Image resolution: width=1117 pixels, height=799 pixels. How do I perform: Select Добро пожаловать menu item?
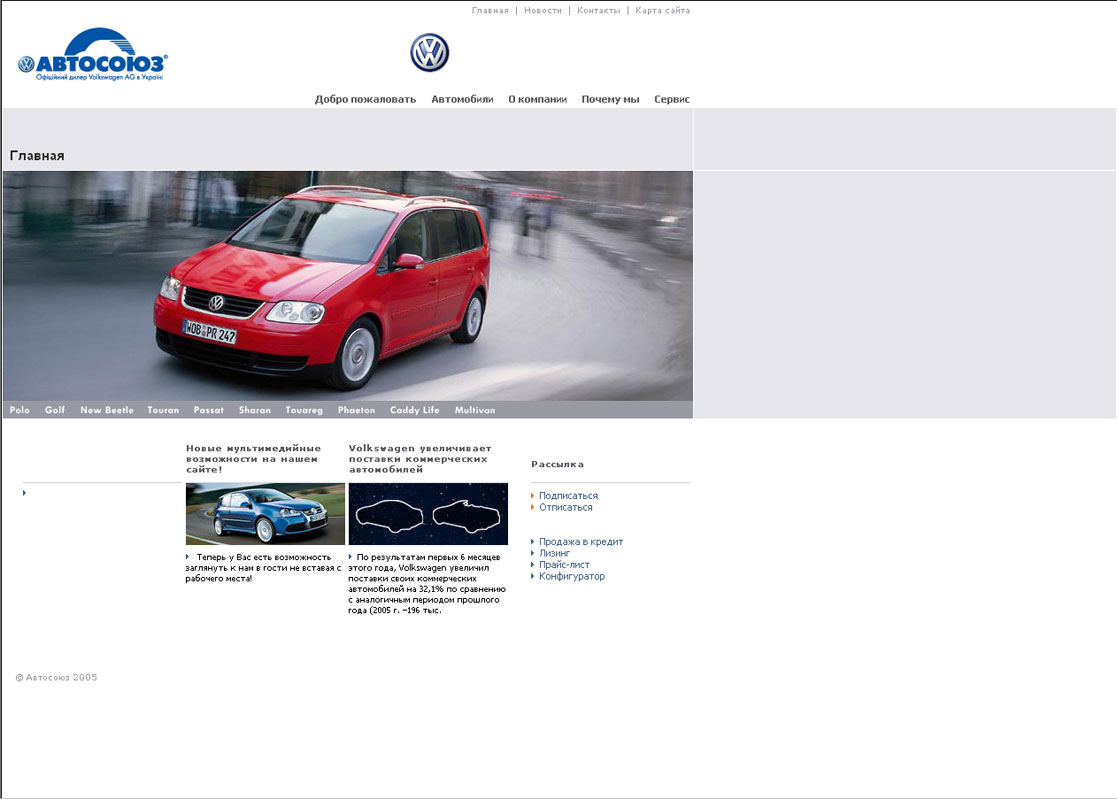click(365, 99)
